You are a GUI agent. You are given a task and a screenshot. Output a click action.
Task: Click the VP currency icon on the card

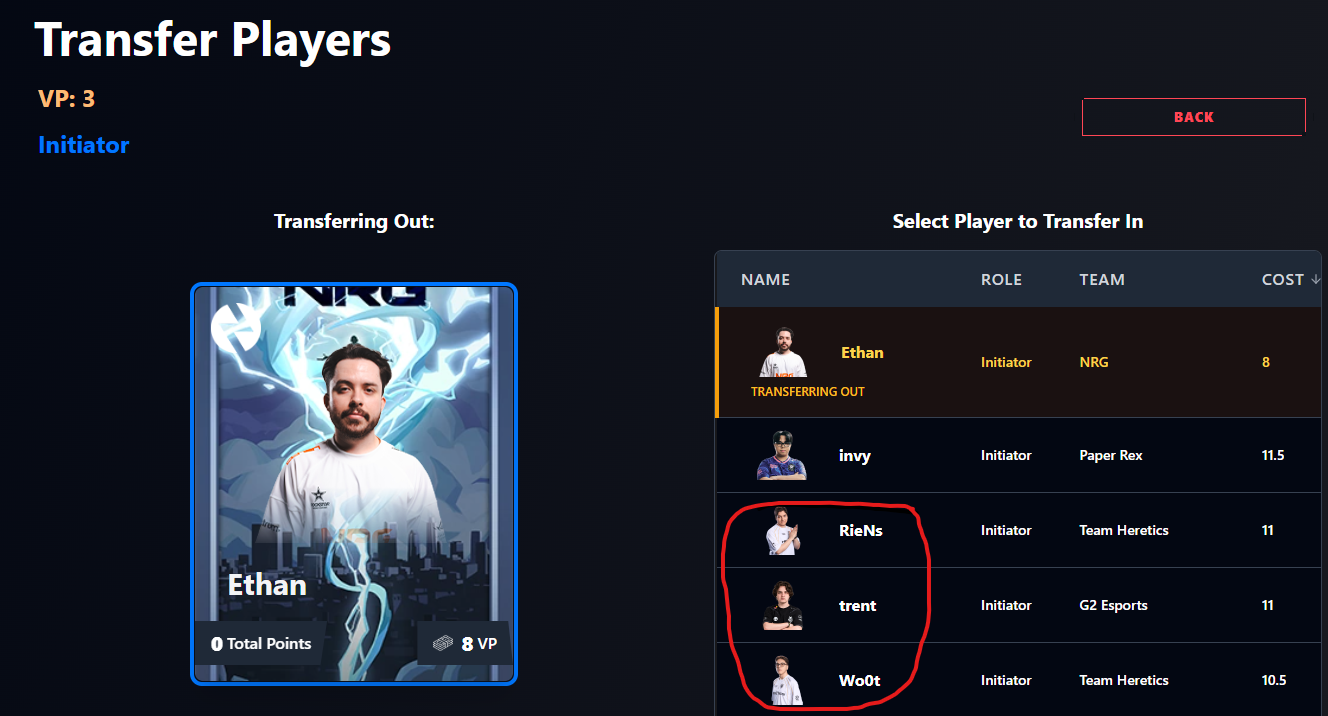[444, 645]
